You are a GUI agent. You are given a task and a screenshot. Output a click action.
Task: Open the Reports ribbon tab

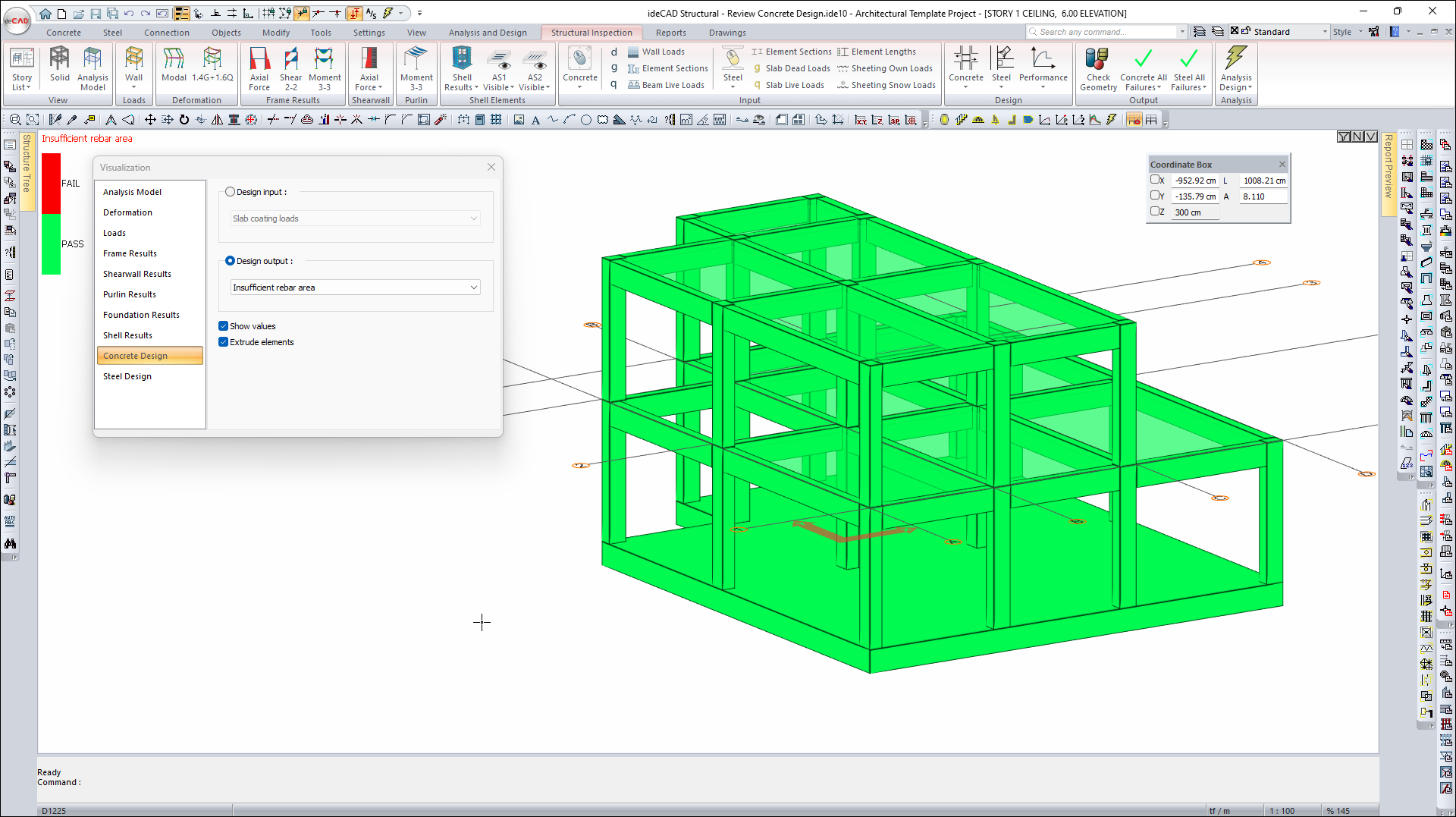[x=670, y=33]
